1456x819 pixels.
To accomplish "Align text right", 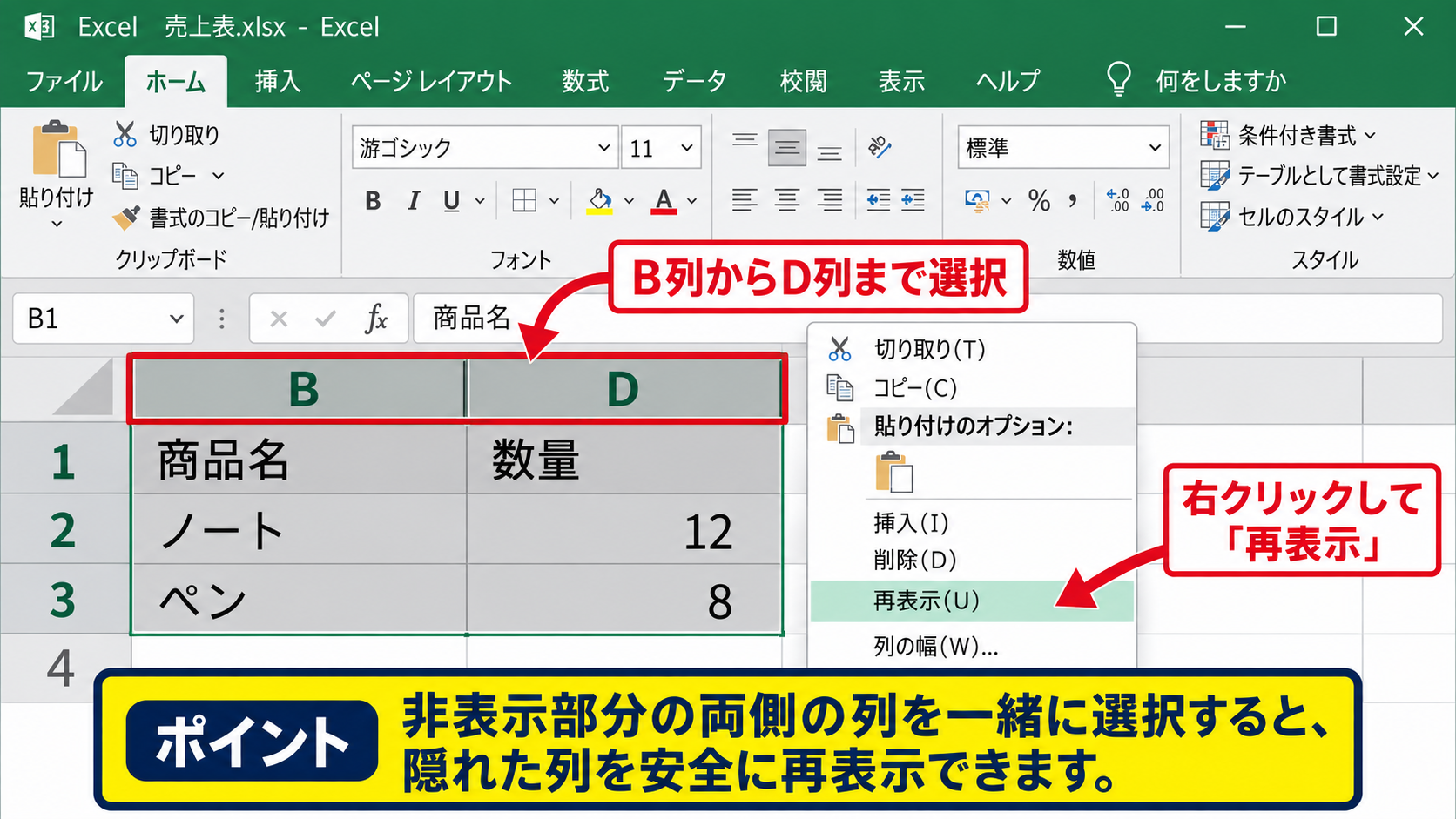I will pos(829,201).
